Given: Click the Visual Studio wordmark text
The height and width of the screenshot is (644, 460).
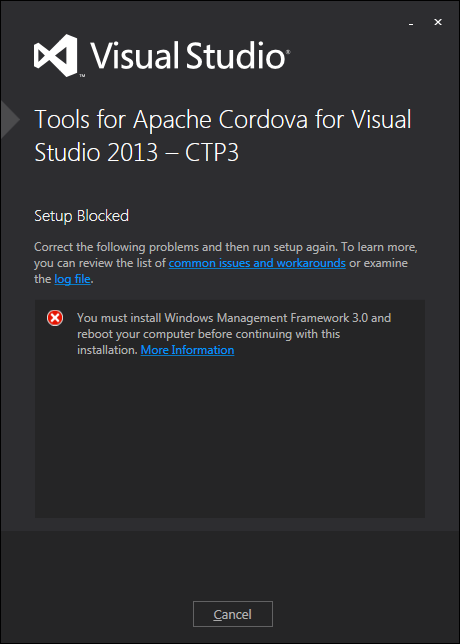Looking at the screenshot, I should (188, 55).
